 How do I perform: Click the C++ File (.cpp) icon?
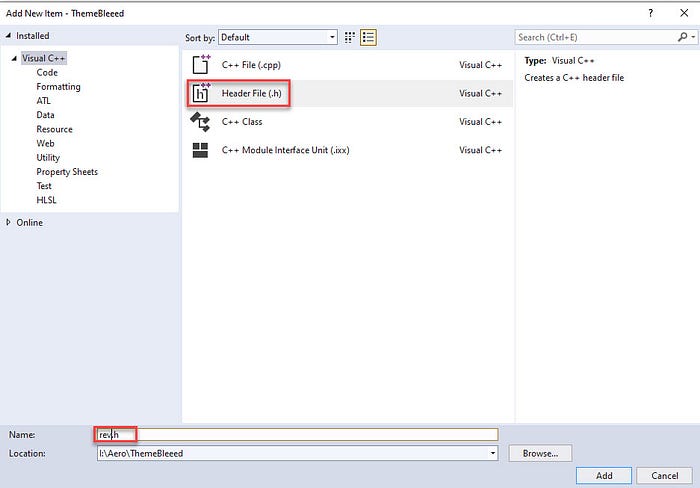tap(201, 64)
